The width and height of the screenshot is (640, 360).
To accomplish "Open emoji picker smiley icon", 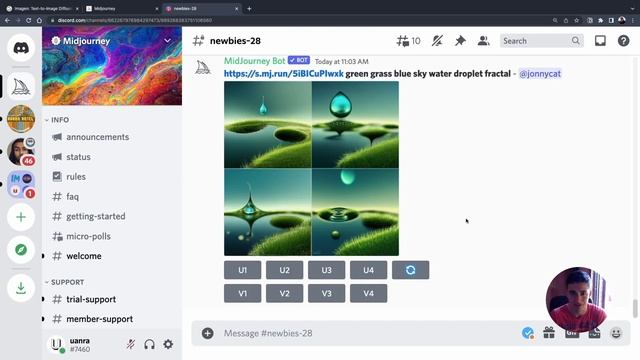I will tap(616, 333).
